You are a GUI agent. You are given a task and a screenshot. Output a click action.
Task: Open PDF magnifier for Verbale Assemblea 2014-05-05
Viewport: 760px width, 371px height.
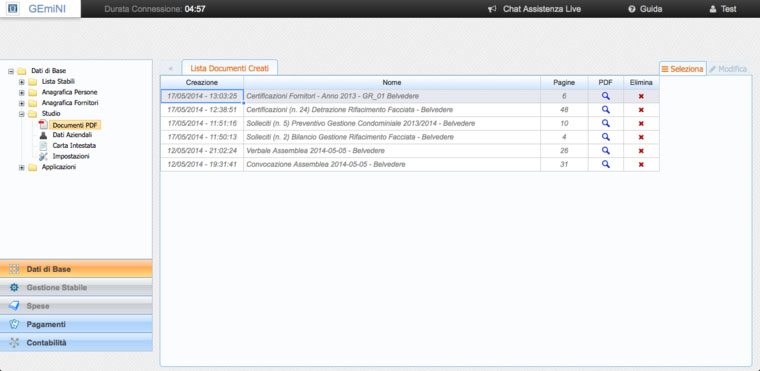605,150
